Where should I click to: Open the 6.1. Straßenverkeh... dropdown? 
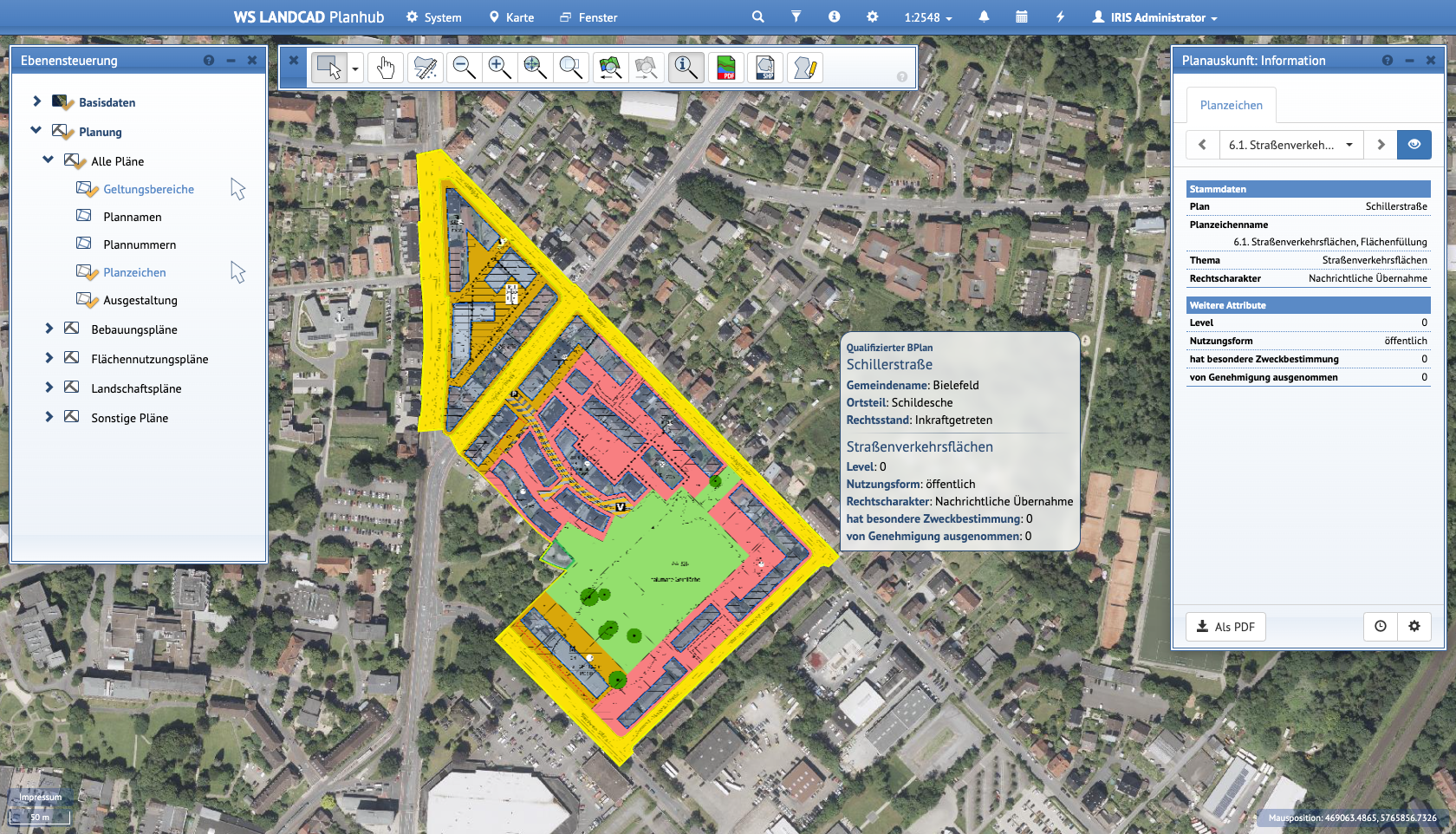pyautogui.click(x=1290, y=145)
